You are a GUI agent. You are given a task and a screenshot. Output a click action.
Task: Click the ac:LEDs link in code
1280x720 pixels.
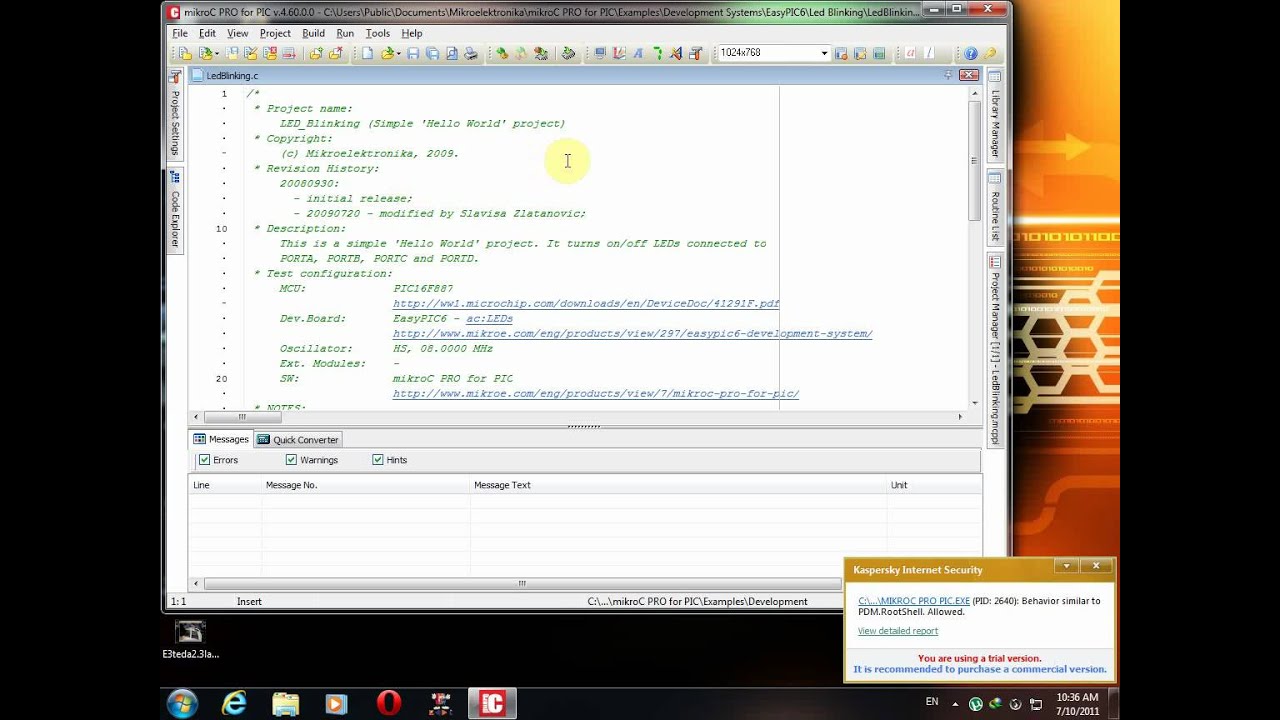coord(489,318)
